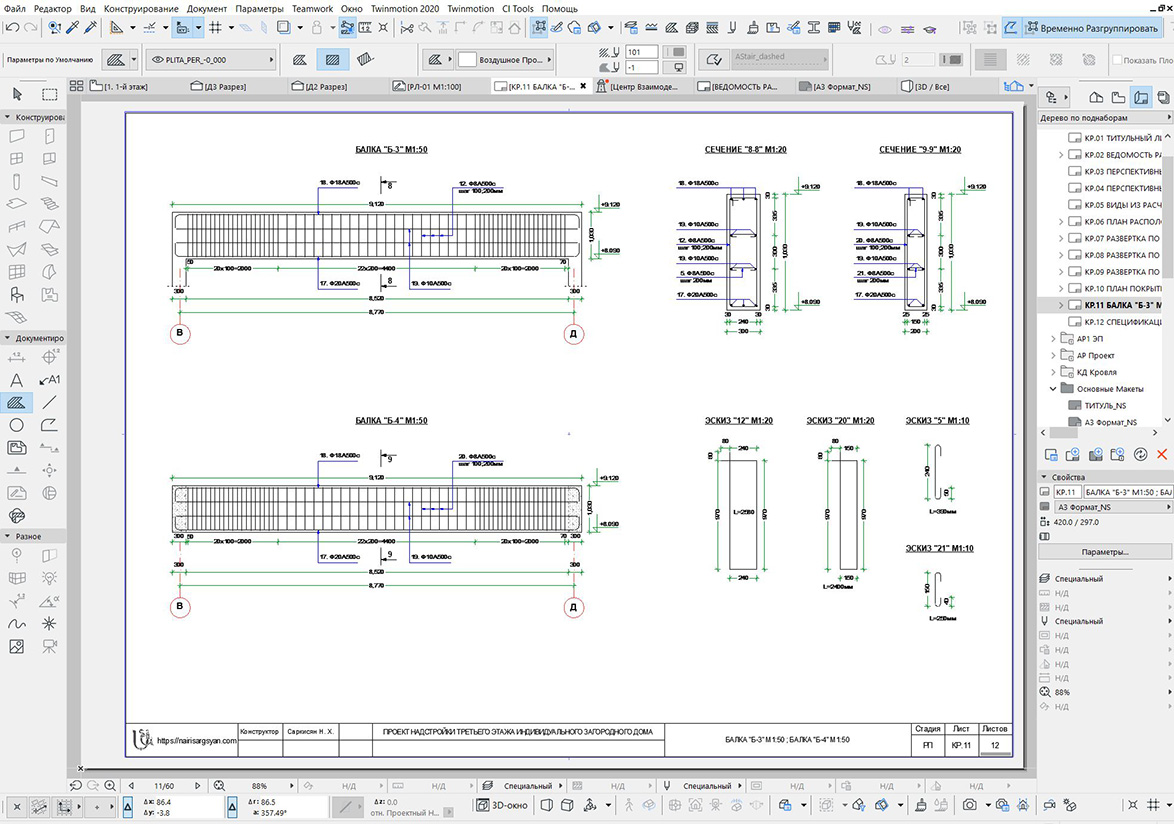The height and width of the screenshot is (824, 1174).
Task: Activate the Text tool 'A' icon
Action: coord(16,380)
